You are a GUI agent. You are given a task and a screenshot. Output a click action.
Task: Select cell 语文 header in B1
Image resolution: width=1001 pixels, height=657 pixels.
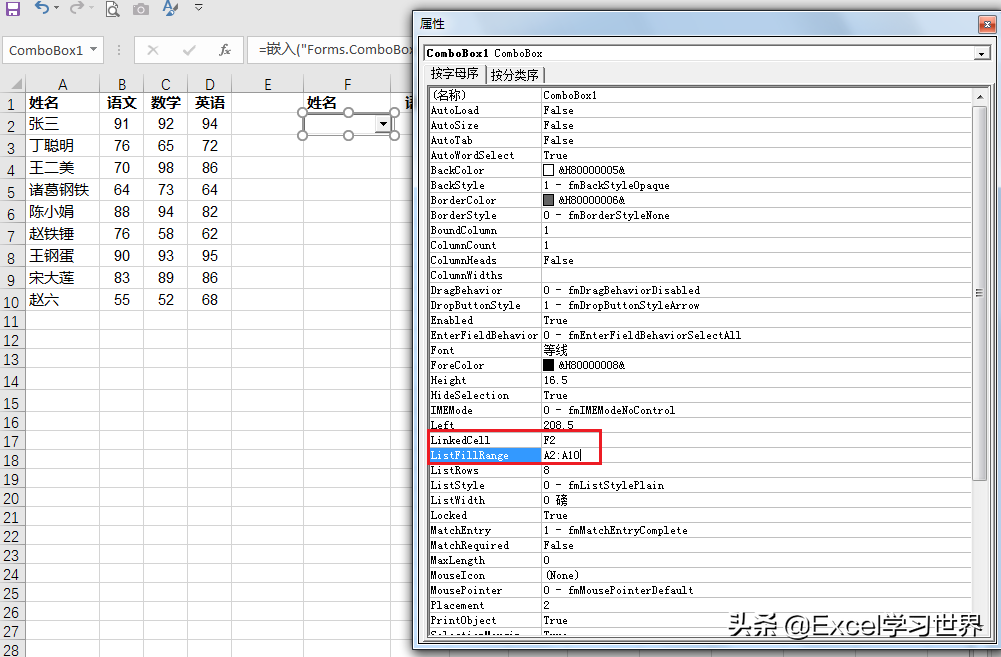[x=121, y=103]
